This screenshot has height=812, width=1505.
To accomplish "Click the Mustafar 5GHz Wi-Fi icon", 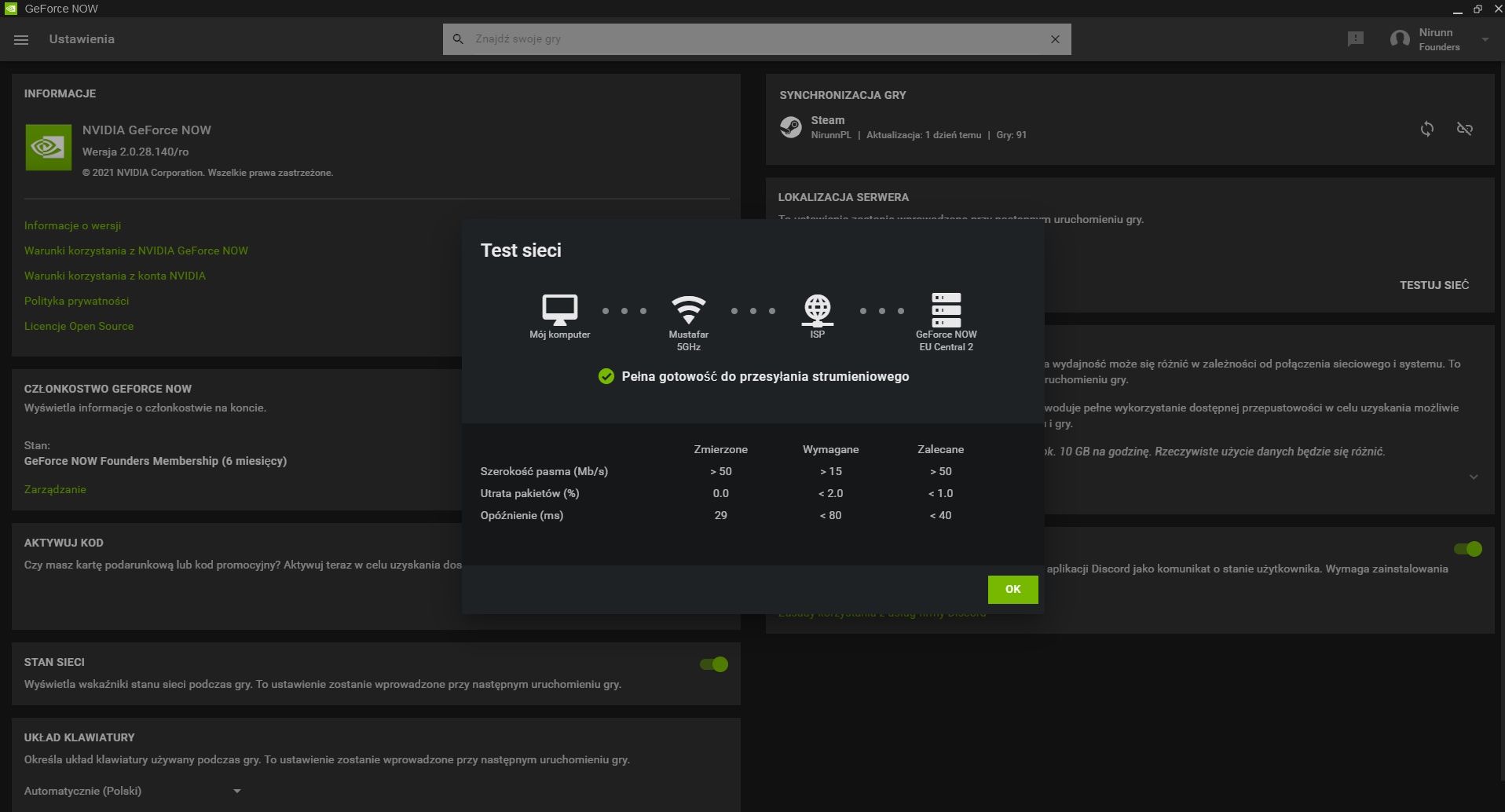I will click(x=688, y=309).
